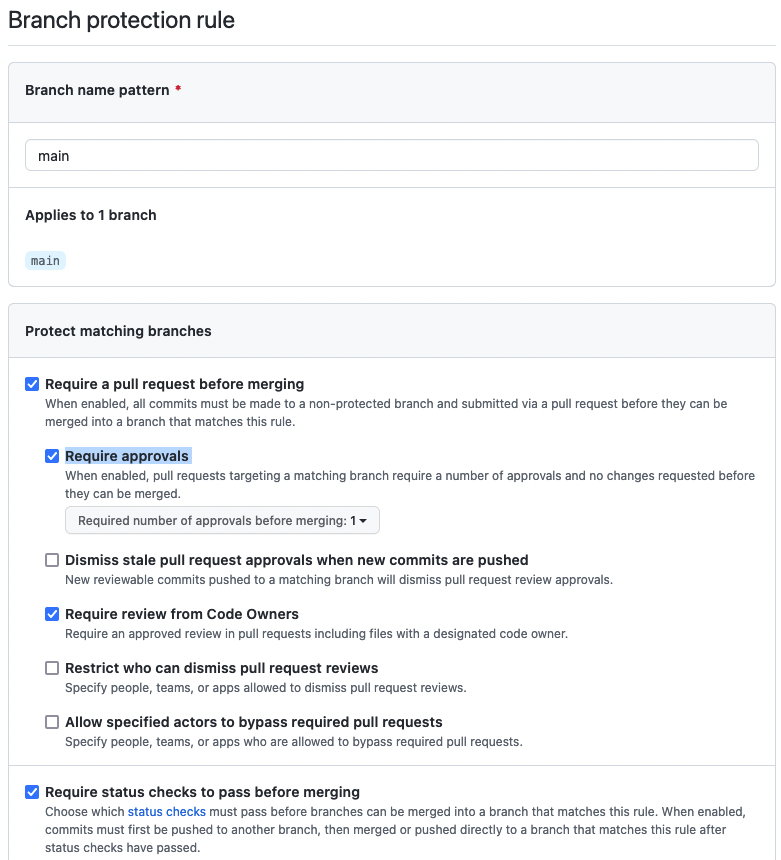Image resolution: width=781 pixels, height=860 pixels.
Task: Click the "Branch name pattern" label
Action: [95, 90]
